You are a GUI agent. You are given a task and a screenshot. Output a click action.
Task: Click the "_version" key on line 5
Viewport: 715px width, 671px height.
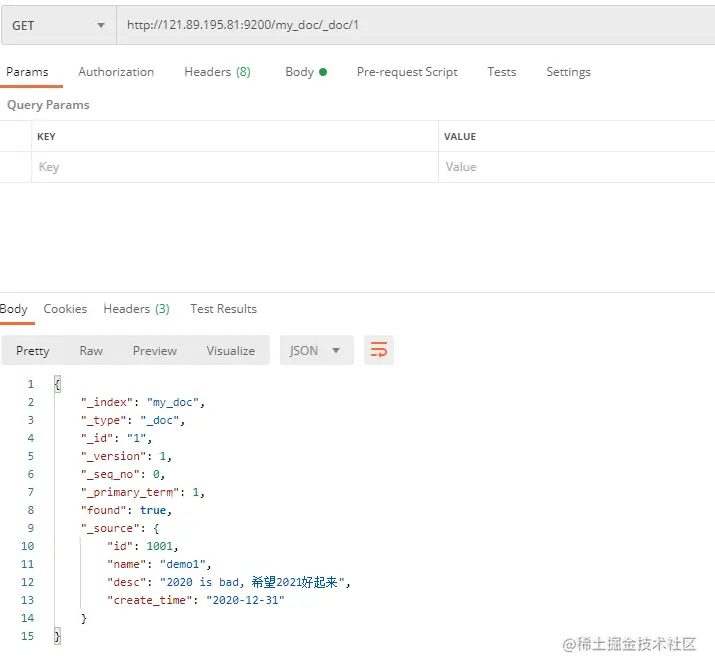pos(114,456)
